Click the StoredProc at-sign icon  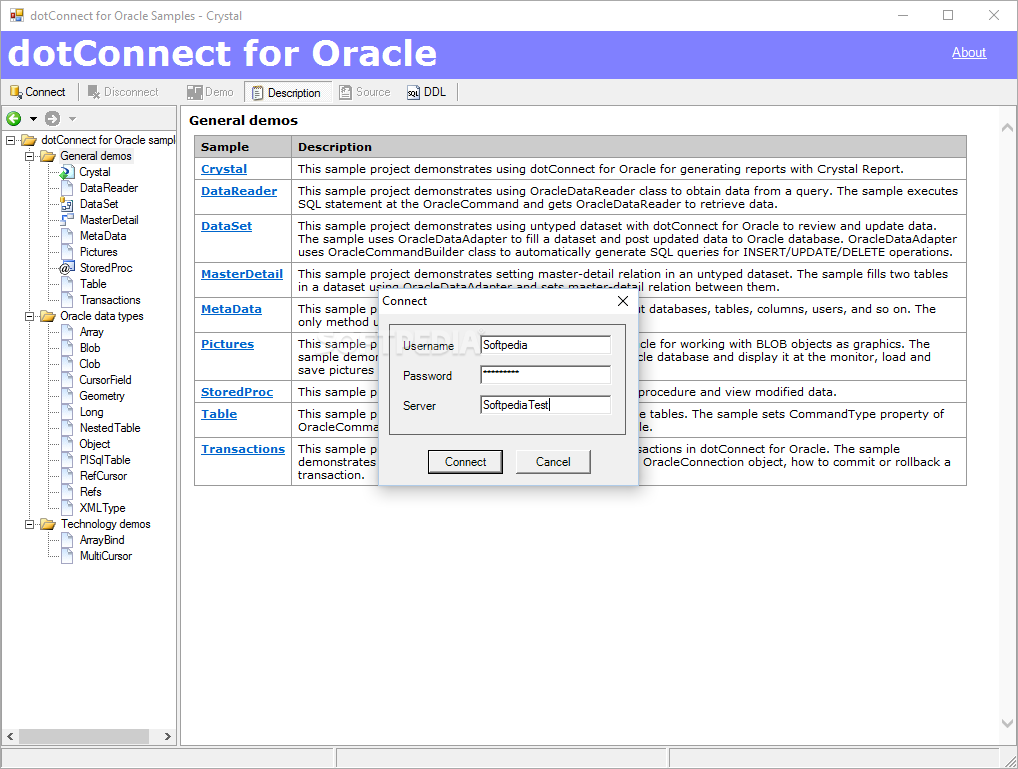coord(67,268)
